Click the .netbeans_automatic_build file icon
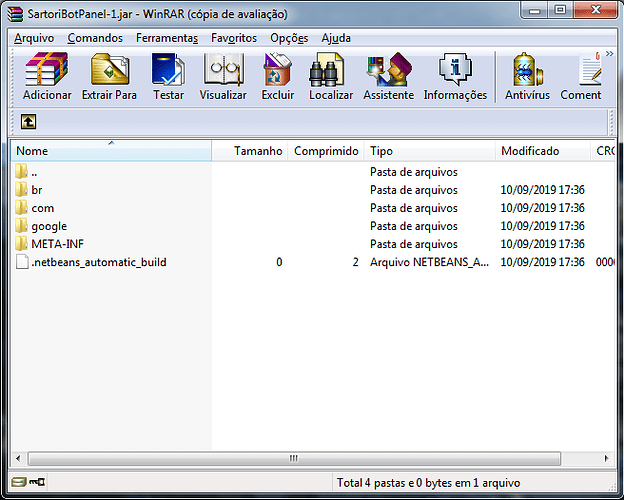Screen dimensions: 624x500 pos(22,262)
